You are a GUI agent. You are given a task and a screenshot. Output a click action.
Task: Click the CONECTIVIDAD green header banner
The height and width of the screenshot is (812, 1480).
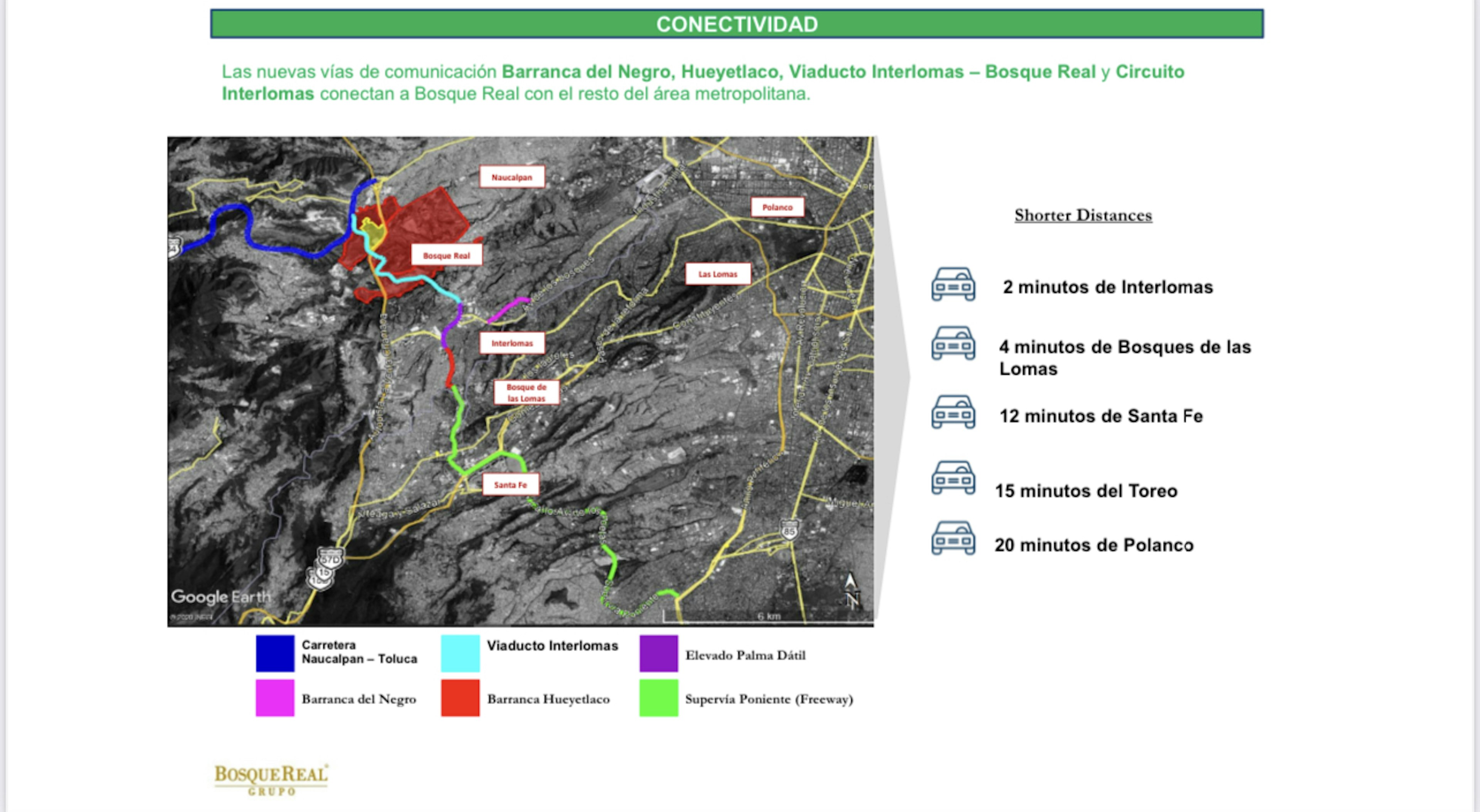coord(737,24)
